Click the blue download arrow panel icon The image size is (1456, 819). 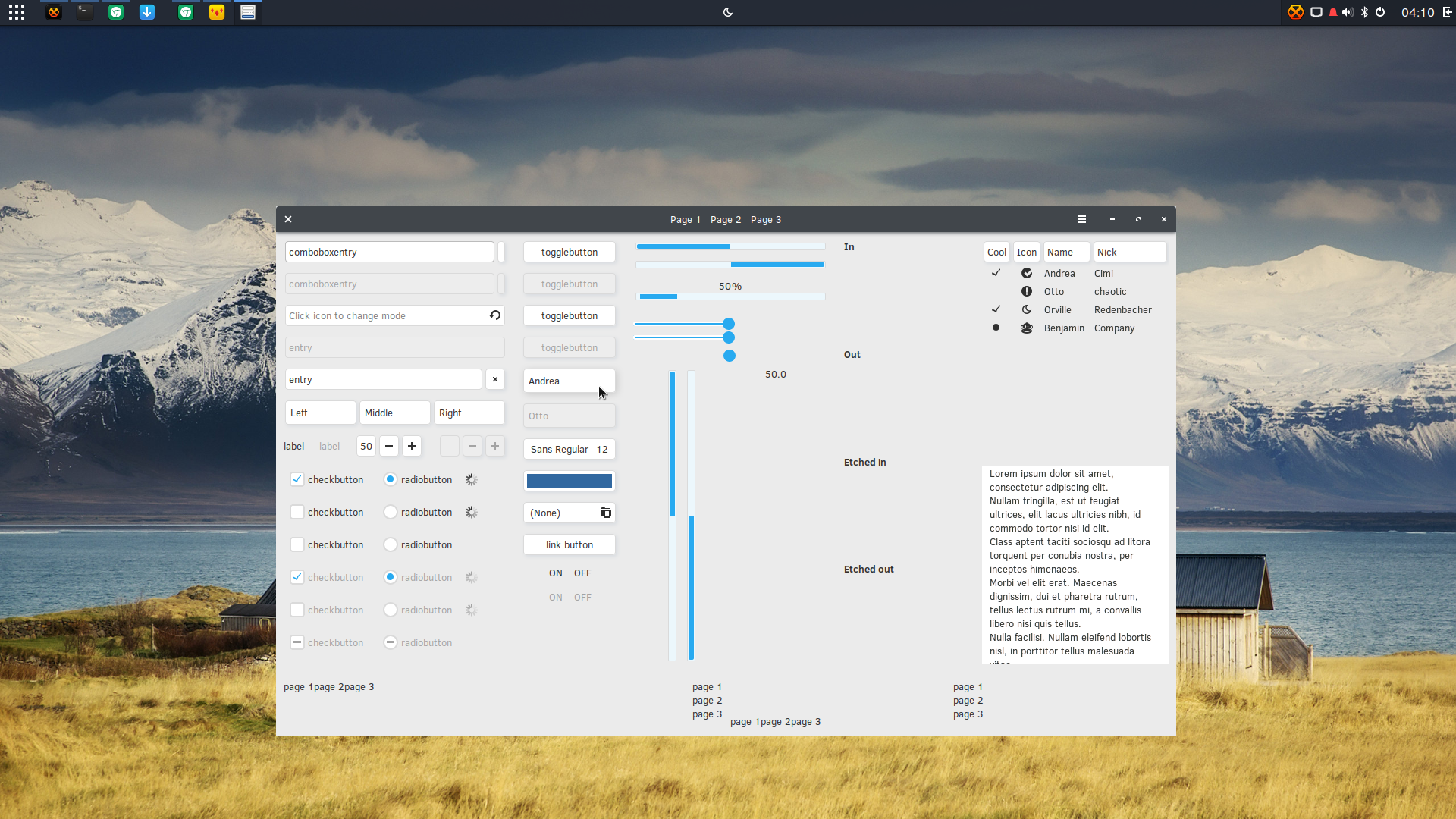click(x=147, y=12)
